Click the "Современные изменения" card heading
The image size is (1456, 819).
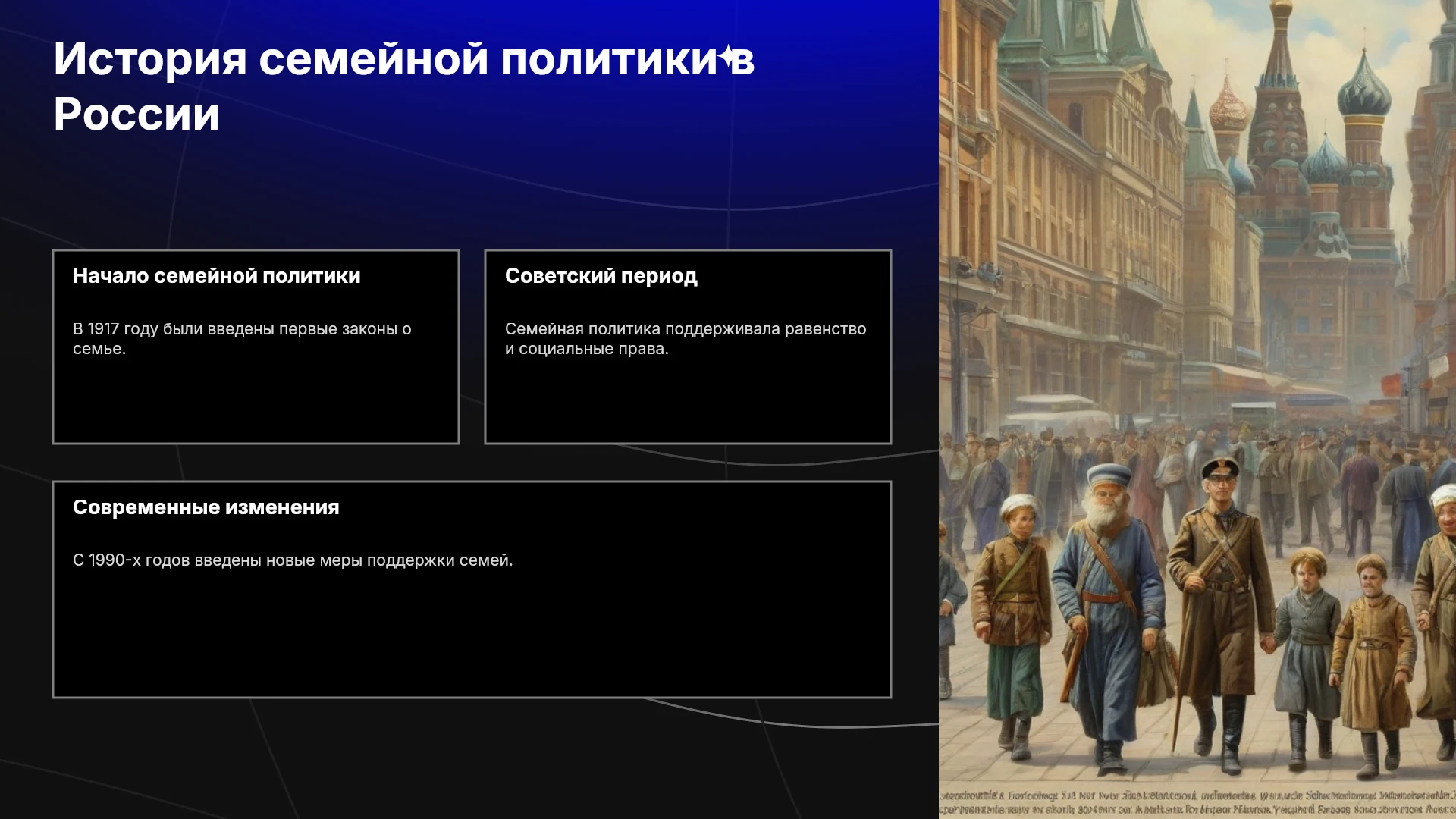[x=206, y=507]
